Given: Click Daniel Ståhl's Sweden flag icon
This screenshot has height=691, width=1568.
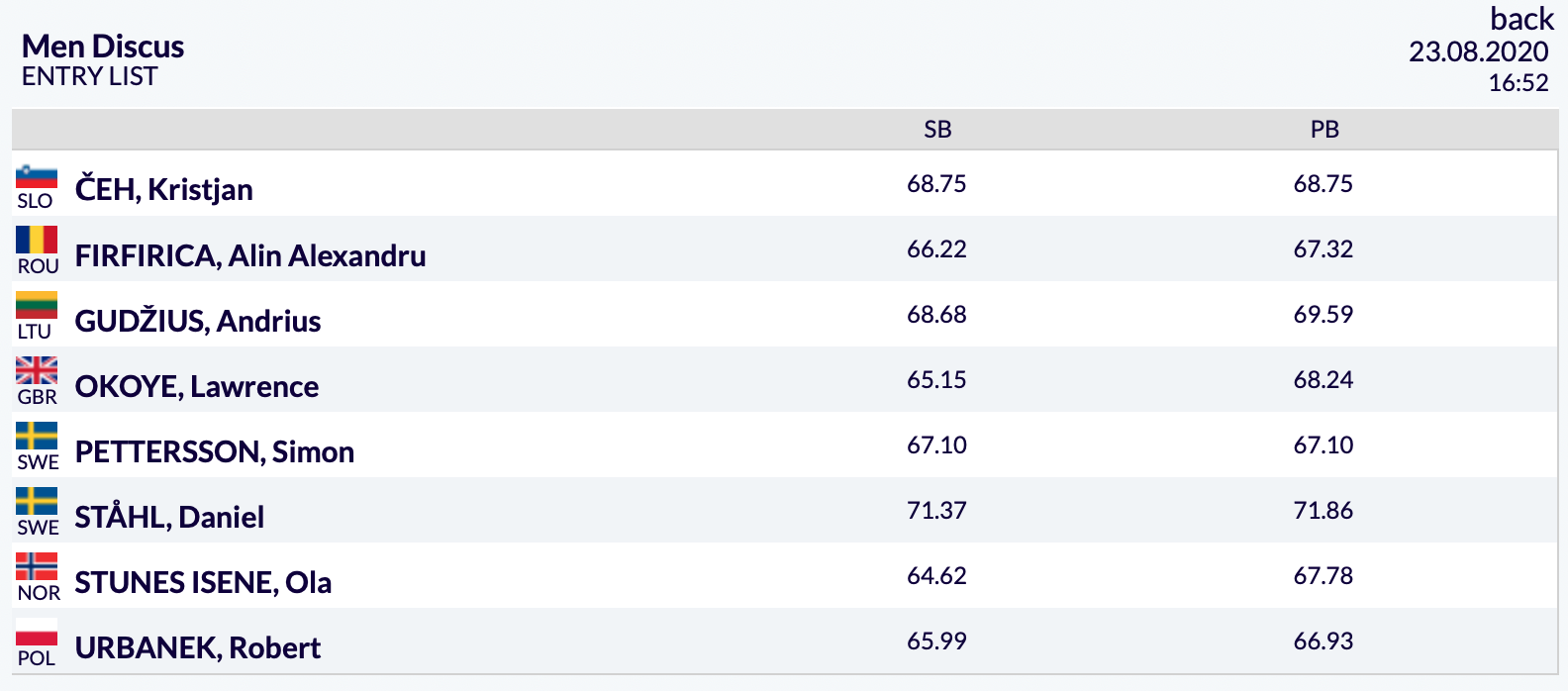Looking at the screenshot, I should (37, 502).
